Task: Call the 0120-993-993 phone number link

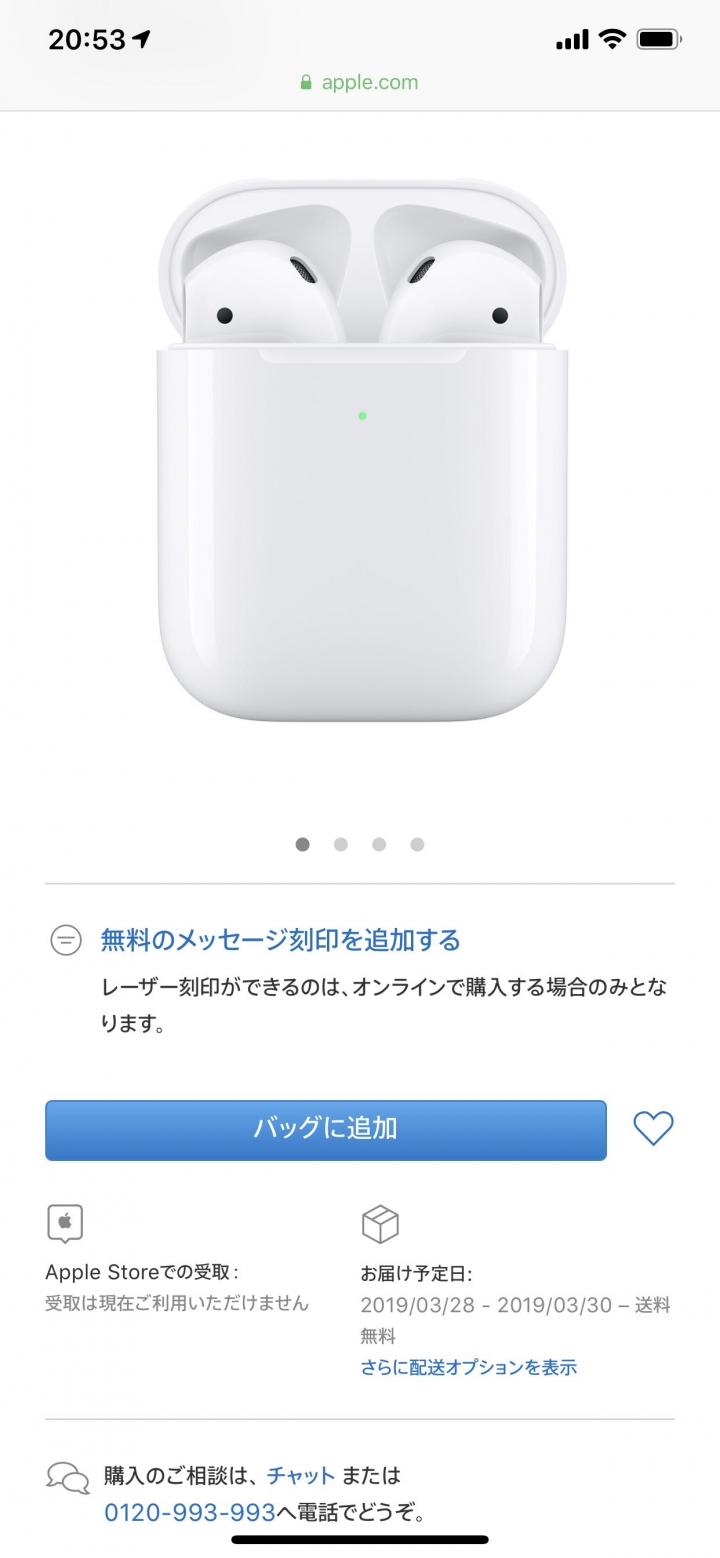Action: [x=190, y=1512]
